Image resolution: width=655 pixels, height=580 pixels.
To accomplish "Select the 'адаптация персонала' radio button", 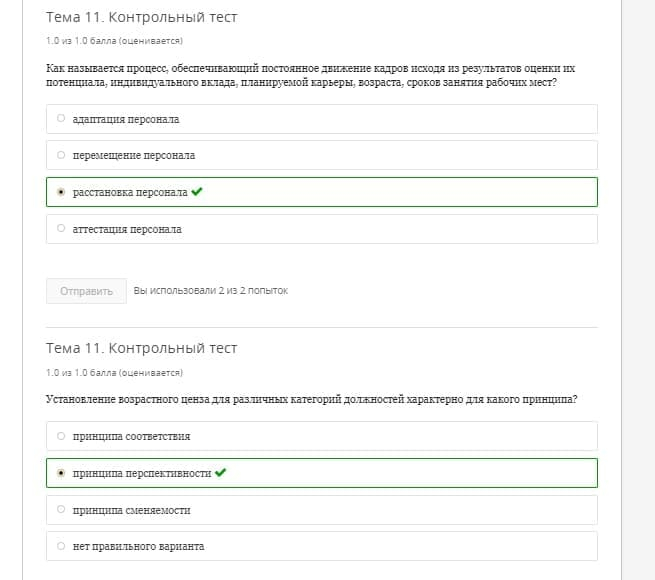I will (61, 118).
